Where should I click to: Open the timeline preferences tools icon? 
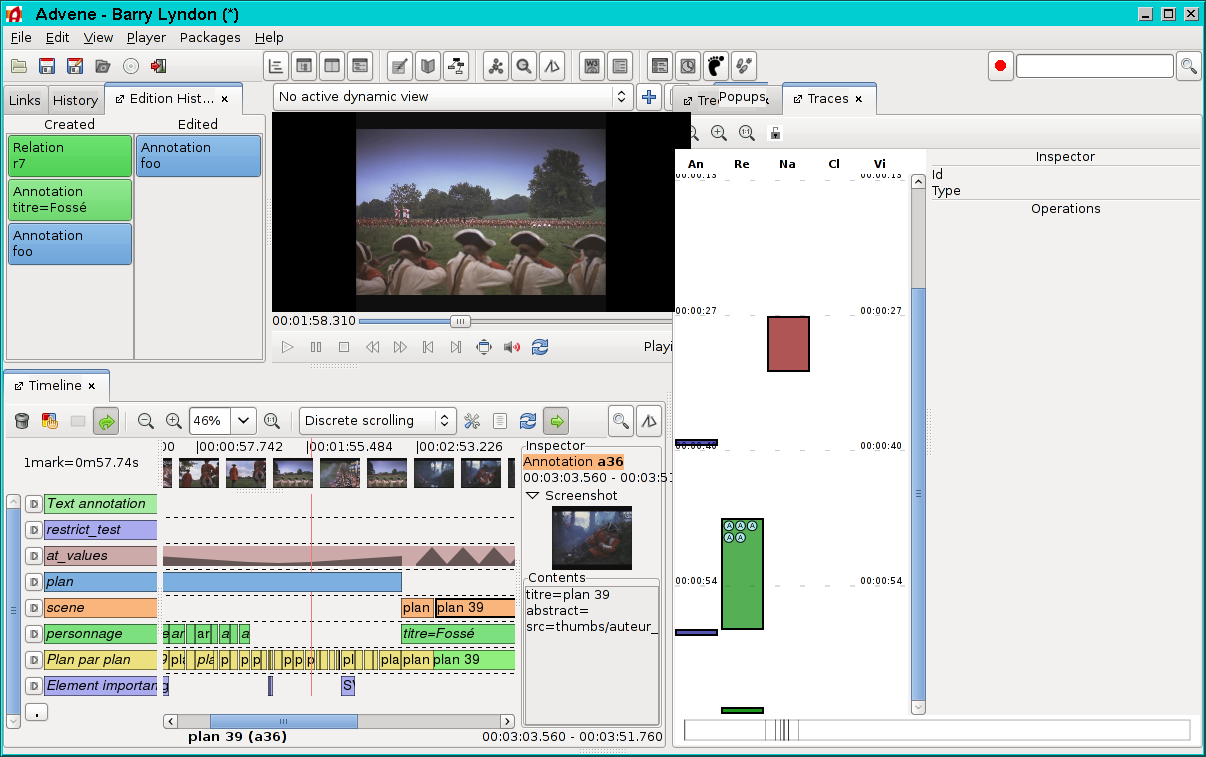tap(472, 421)
